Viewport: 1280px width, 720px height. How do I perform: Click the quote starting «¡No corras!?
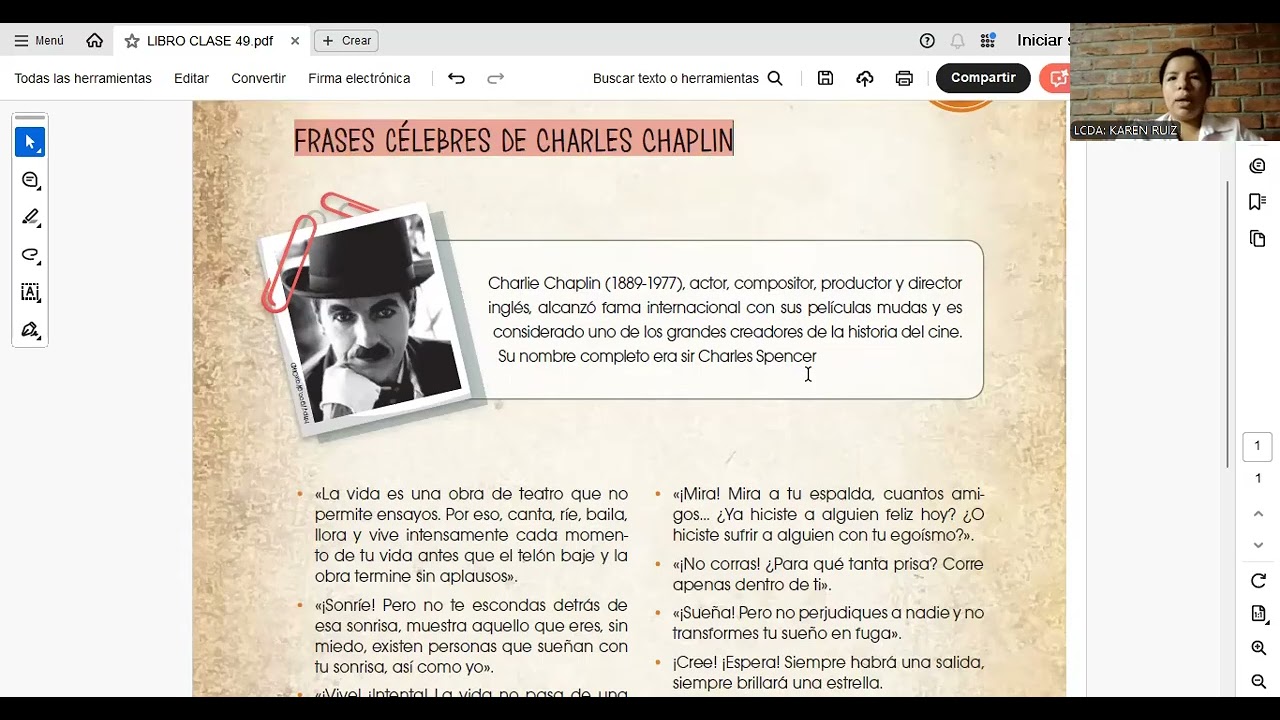828,574
